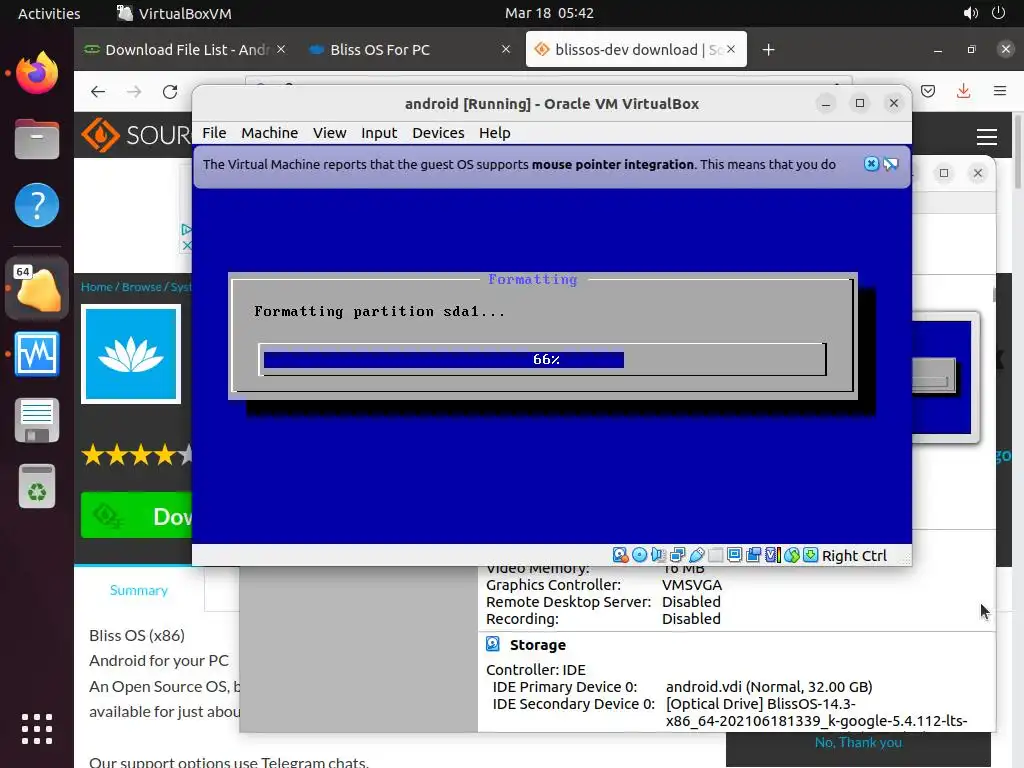Open System Monitor from the dock

[37, 354]
